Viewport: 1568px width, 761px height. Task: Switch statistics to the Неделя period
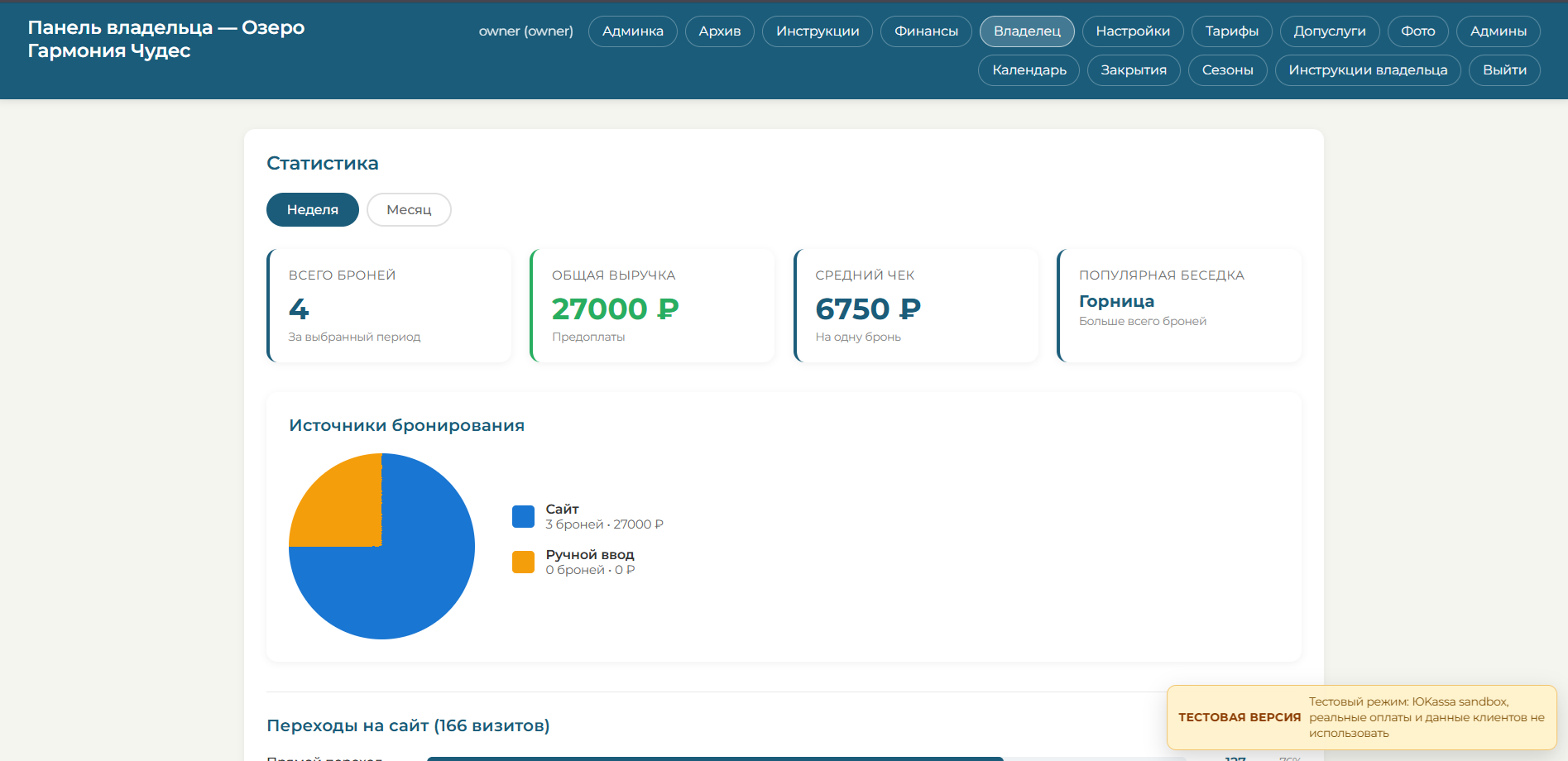pos(312,210)
